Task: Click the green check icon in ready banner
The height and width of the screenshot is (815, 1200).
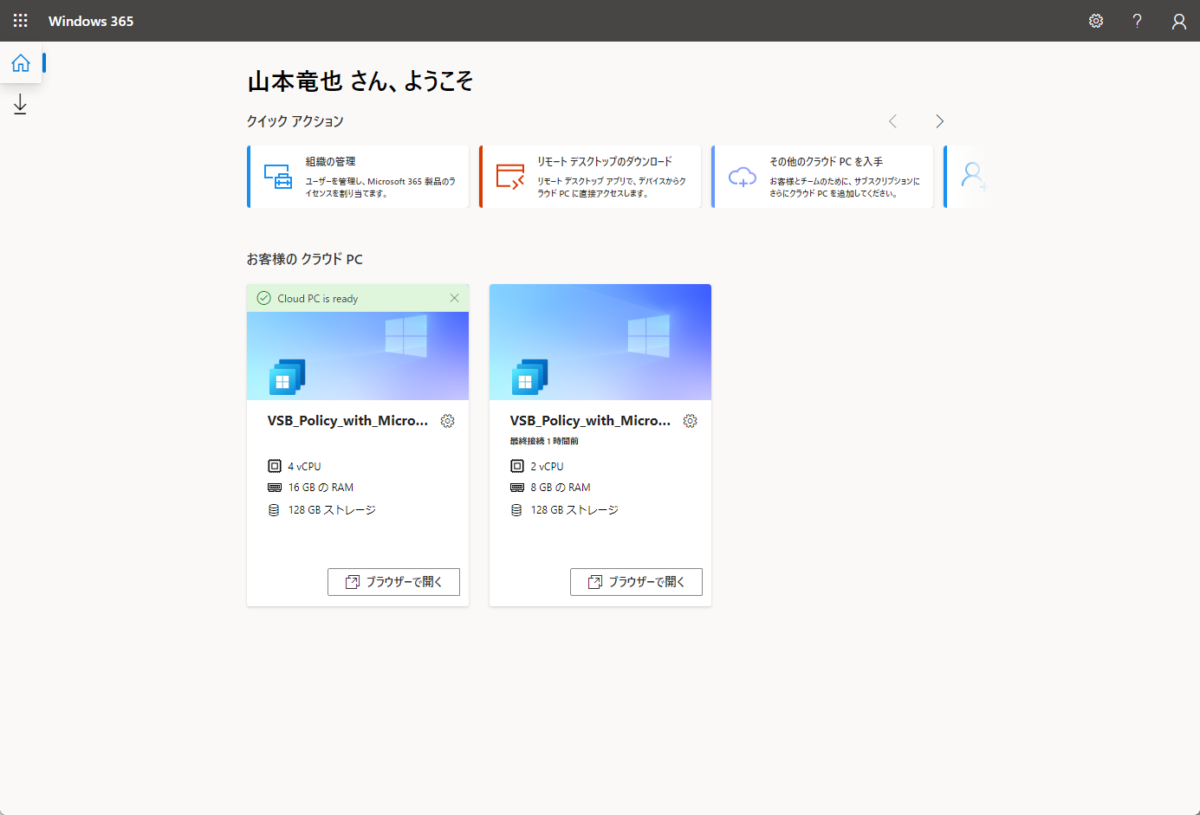Action: point(264,298)
